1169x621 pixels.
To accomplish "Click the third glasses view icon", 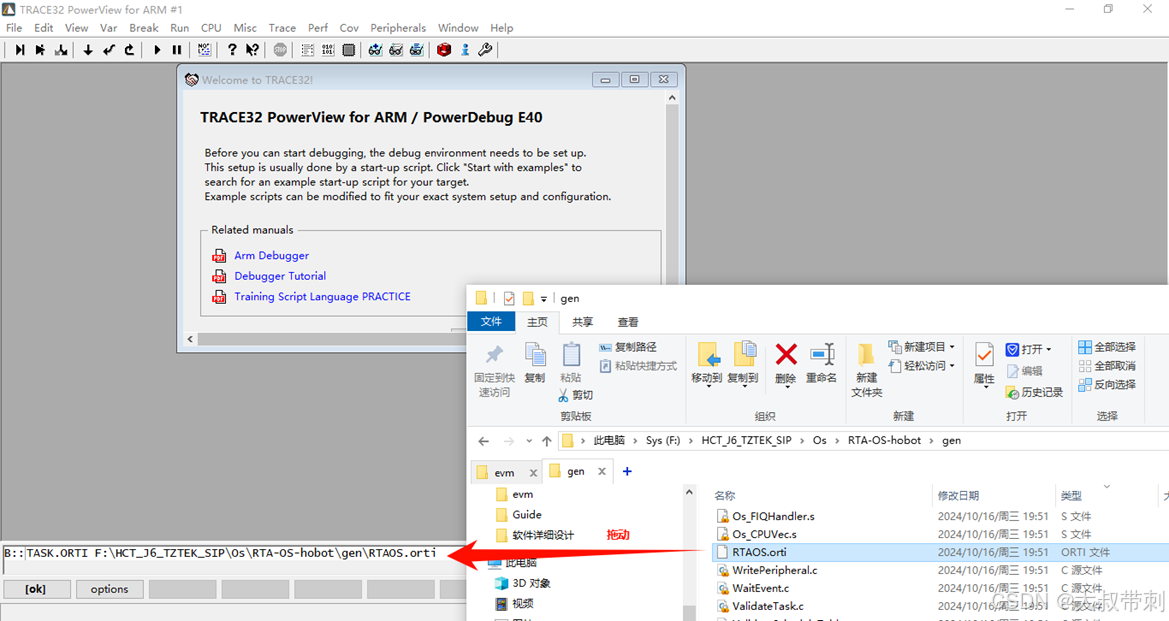I will click(417, 50).
